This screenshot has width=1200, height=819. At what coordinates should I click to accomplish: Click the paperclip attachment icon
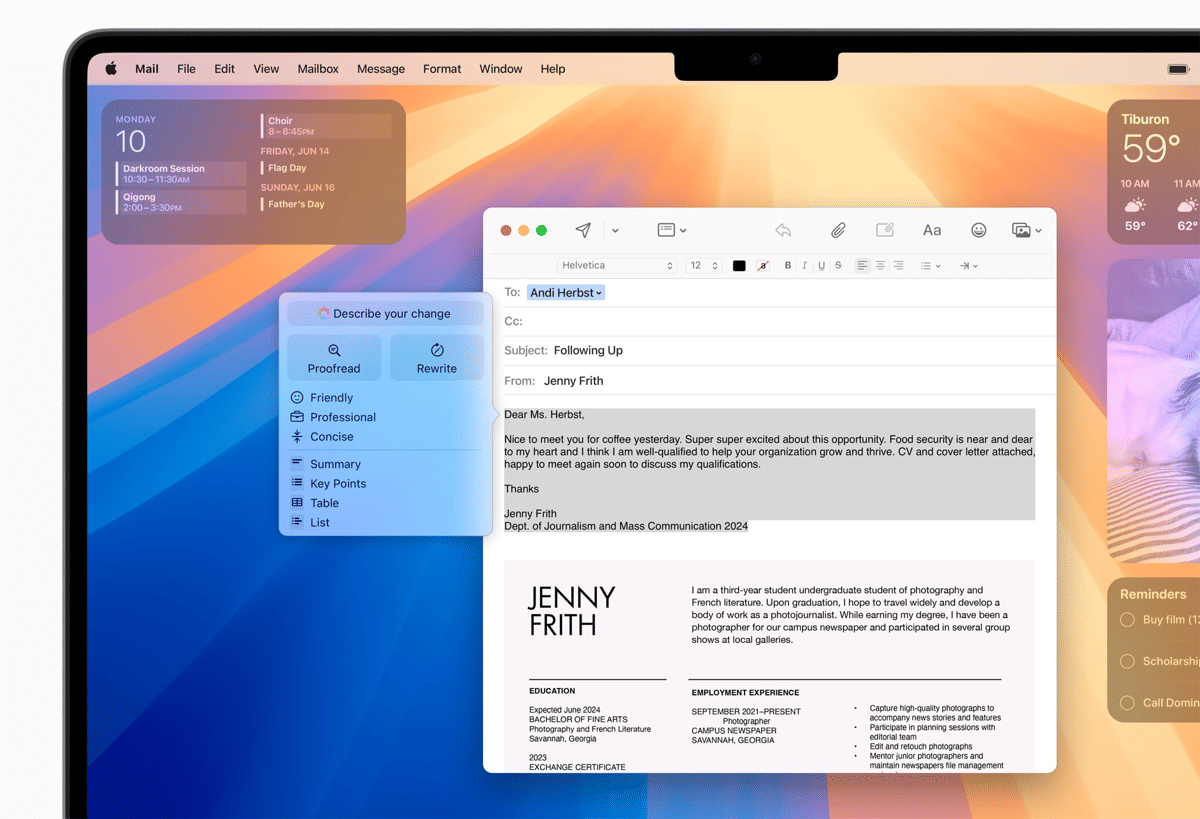[x=838, y=229]
